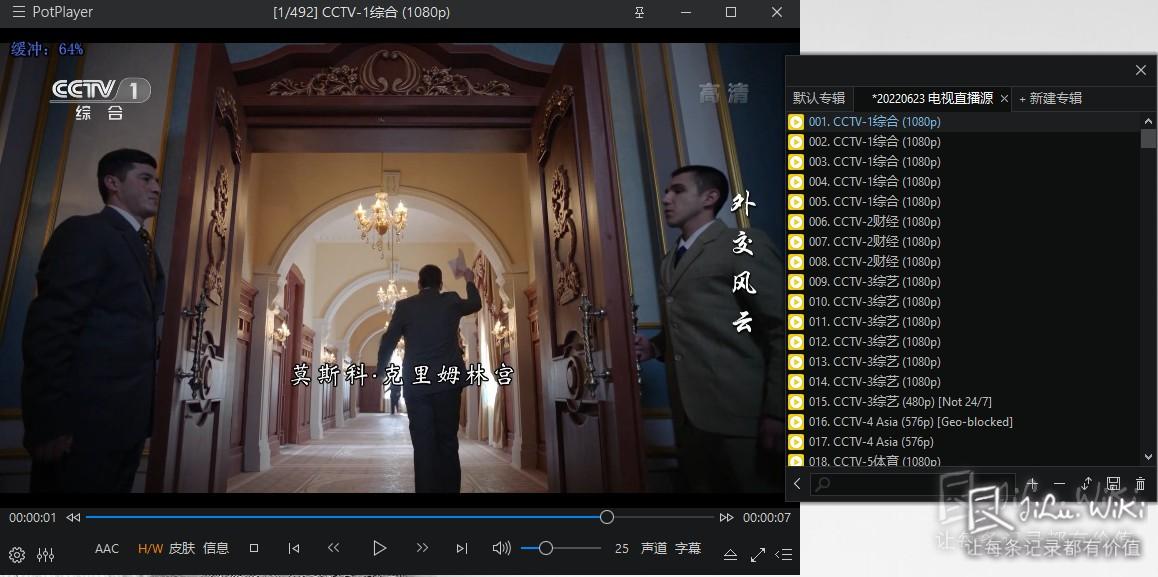Select 008. CCTV-2财经 (1080p)
Viewport: 1158px width, 577px height.
(x=964, y=262)
